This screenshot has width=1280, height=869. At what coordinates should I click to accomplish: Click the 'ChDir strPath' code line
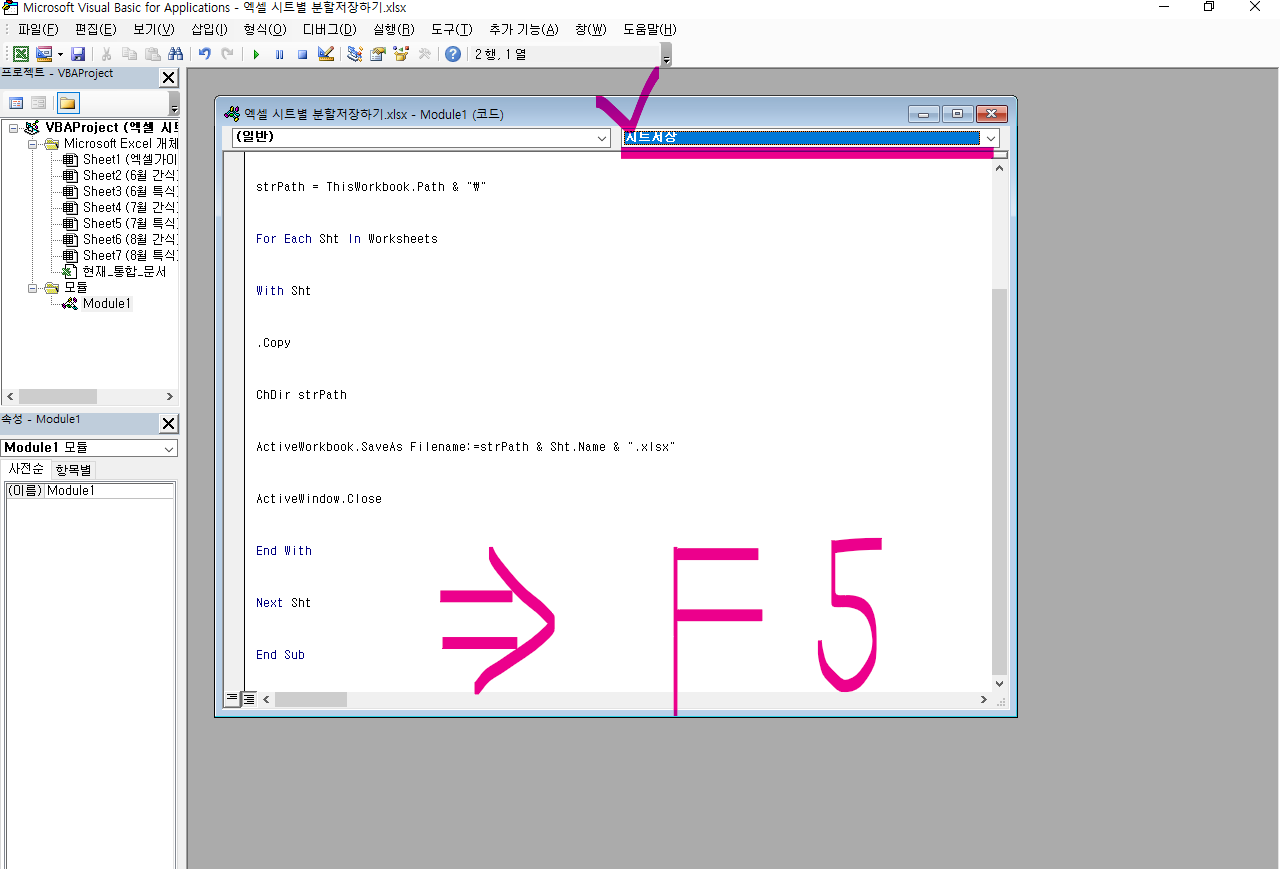pyautogui.click(x=301, y=395)
